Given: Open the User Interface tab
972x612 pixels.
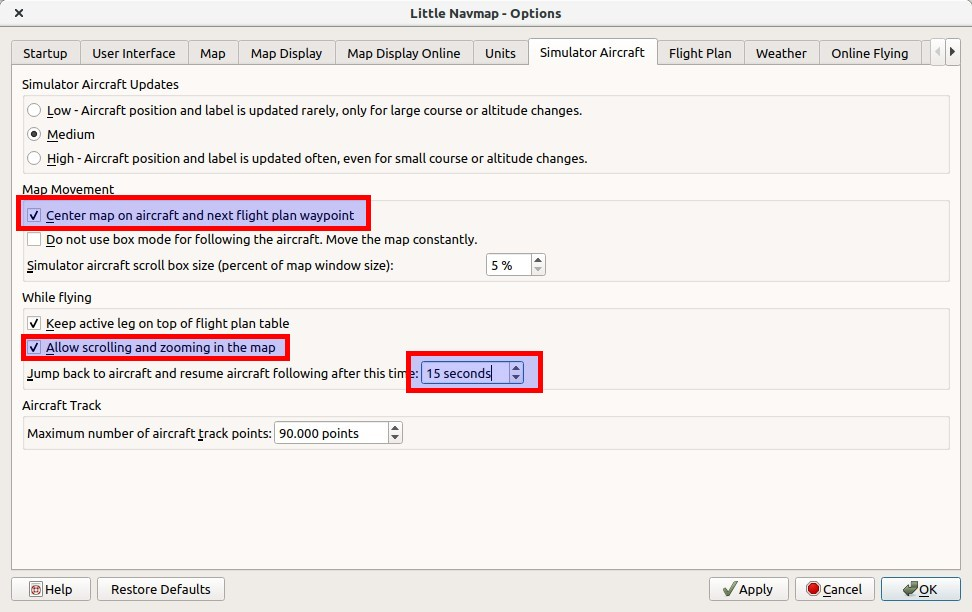Looking at the screenshot, I should click(133, 53).
